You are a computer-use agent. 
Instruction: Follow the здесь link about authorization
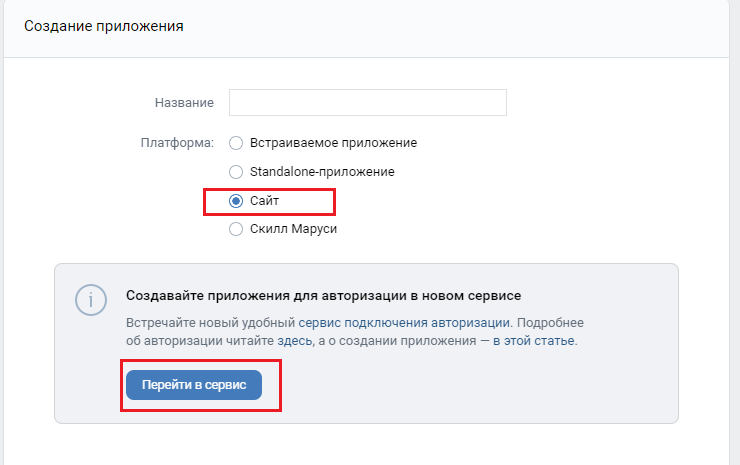294,341
